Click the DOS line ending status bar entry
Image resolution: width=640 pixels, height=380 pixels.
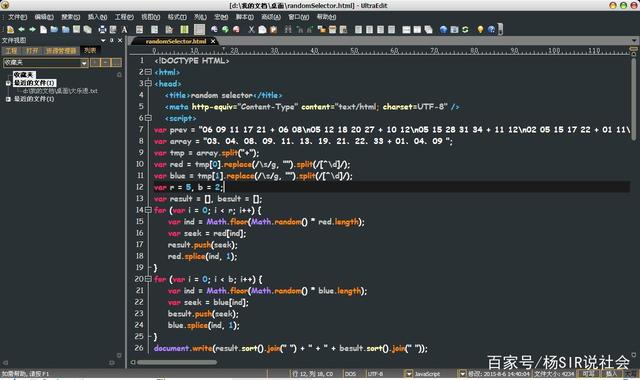coord(350,373)
